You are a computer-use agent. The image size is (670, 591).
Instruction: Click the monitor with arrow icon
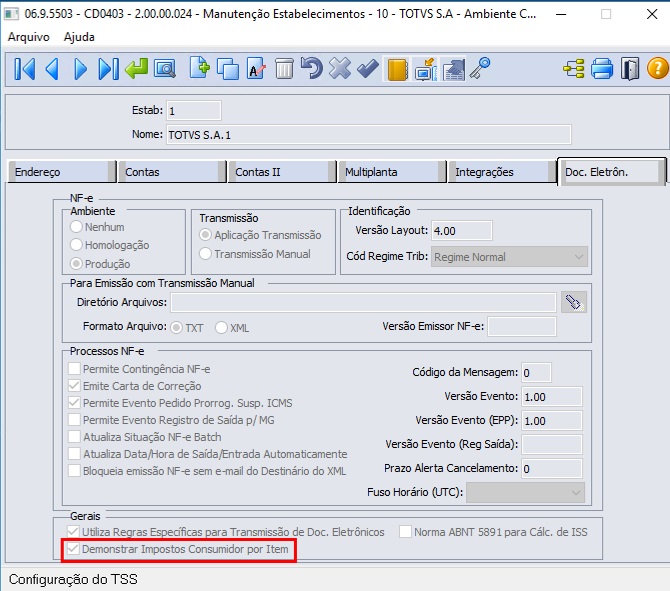coord(425,69)
